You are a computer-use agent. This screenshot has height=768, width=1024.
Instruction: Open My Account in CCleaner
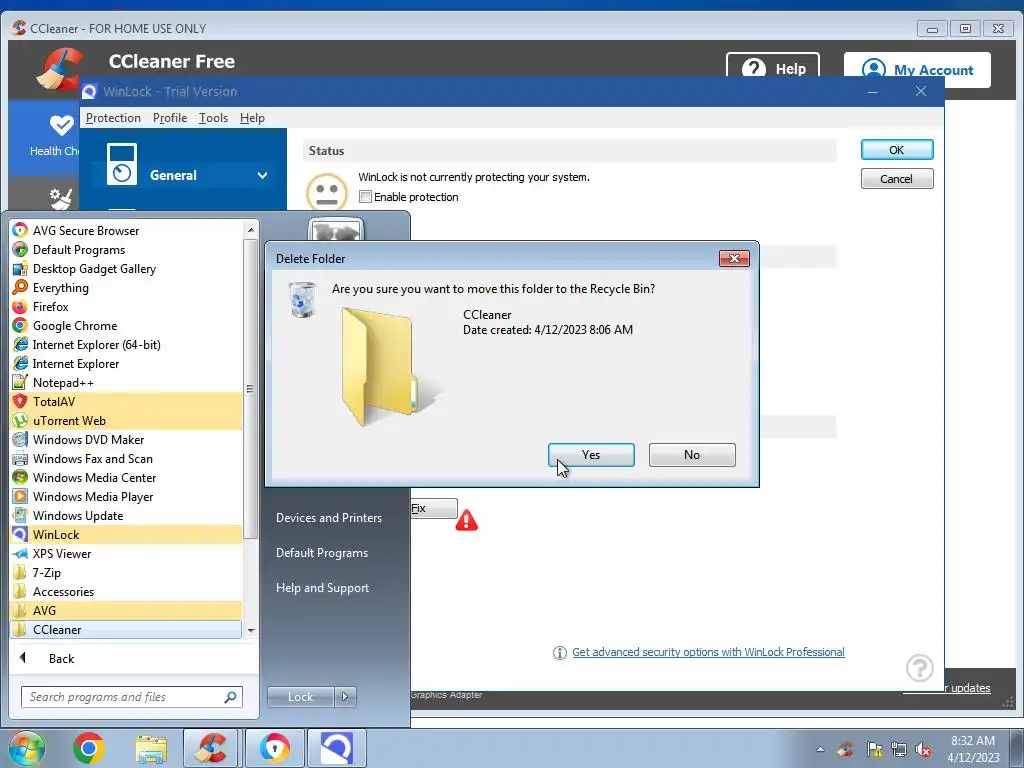click(x=917, y=69)
